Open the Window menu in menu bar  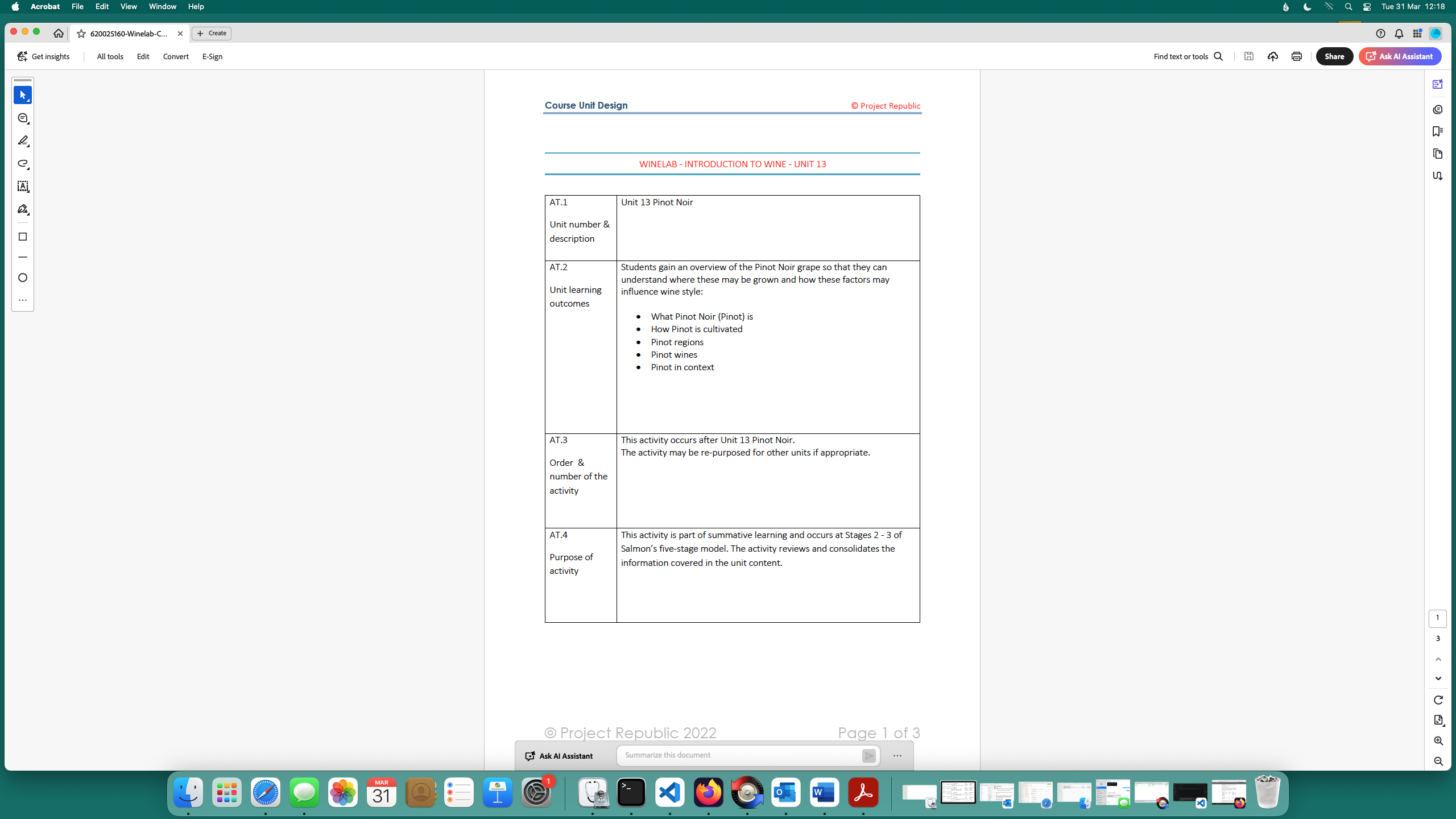point(162,7)
